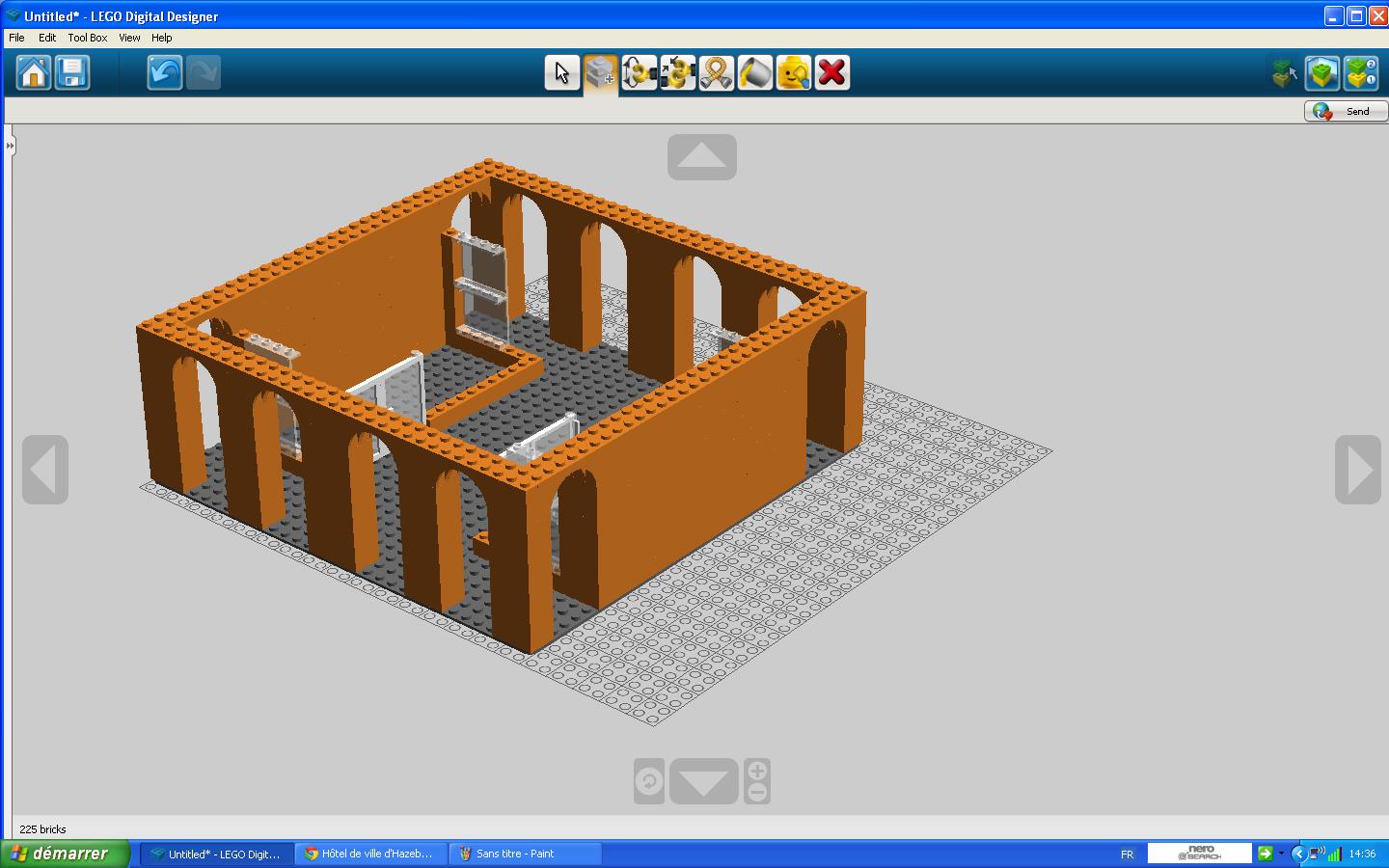1389x868 pixels.
Task: Activate the Clone brick tool
Action: 600,73
